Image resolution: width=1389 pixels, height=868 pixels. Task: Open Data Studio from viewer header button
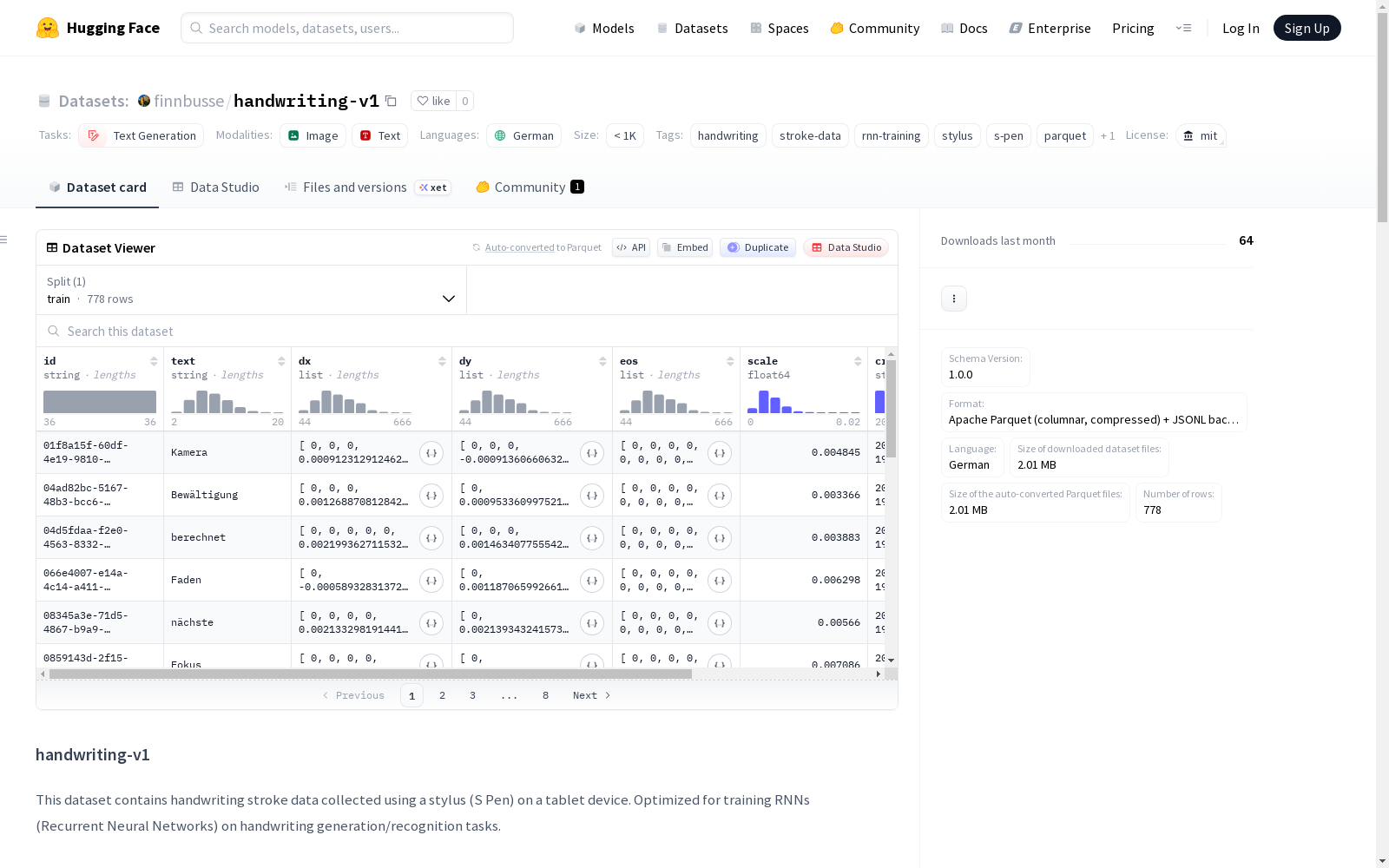(x=846, y=247)
